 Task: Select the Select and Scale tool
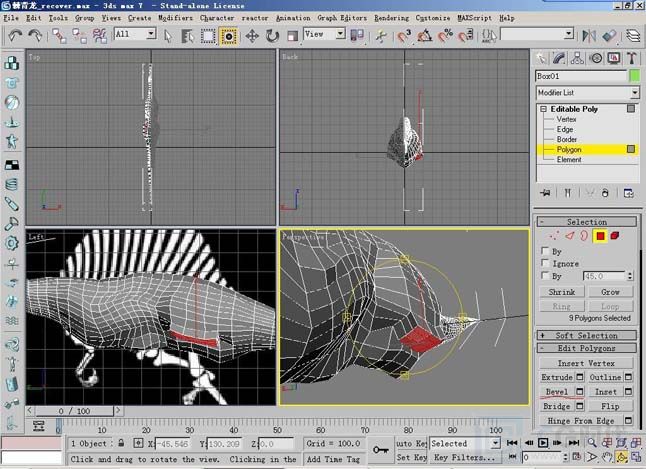[293, 36]
